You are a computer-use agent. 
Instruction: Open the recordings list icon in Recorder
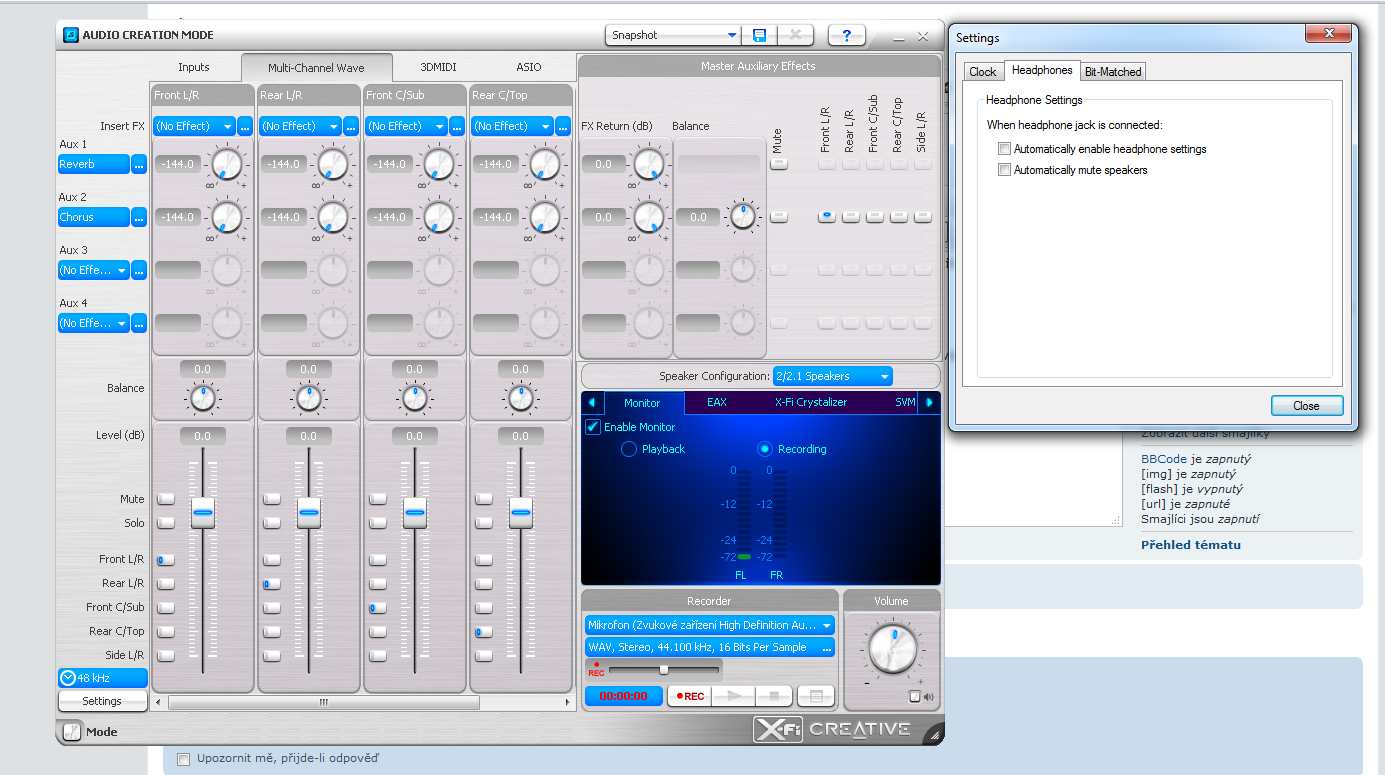815,696
